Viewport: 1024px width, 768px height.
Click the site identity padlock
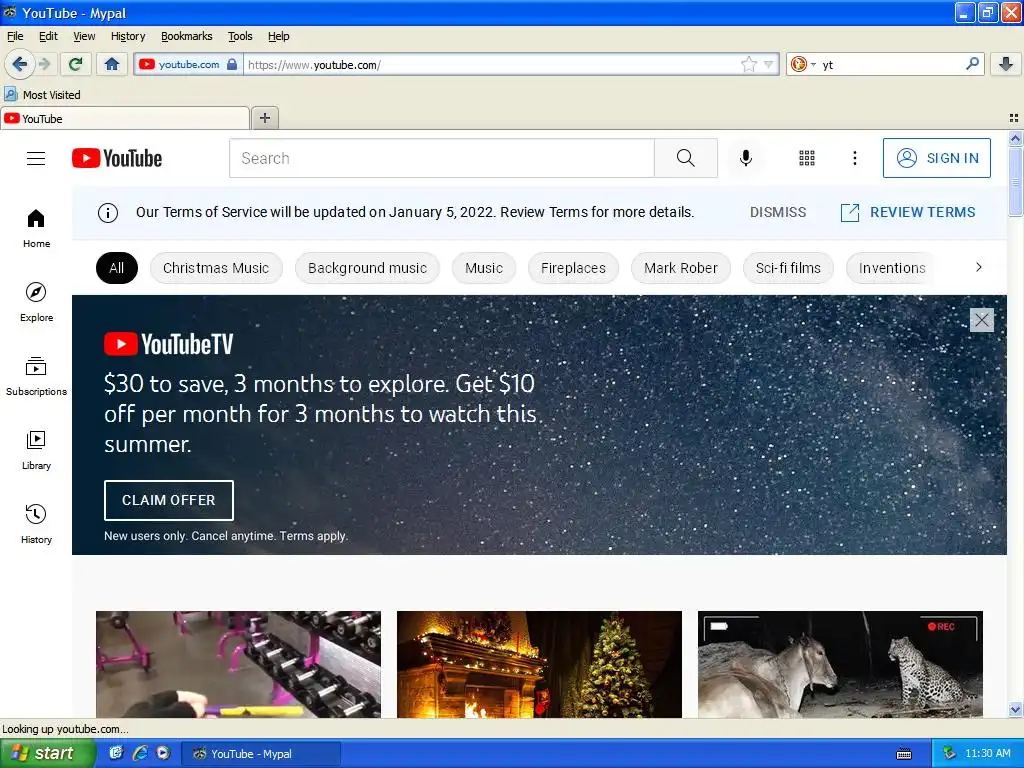(x=232, y=64)
